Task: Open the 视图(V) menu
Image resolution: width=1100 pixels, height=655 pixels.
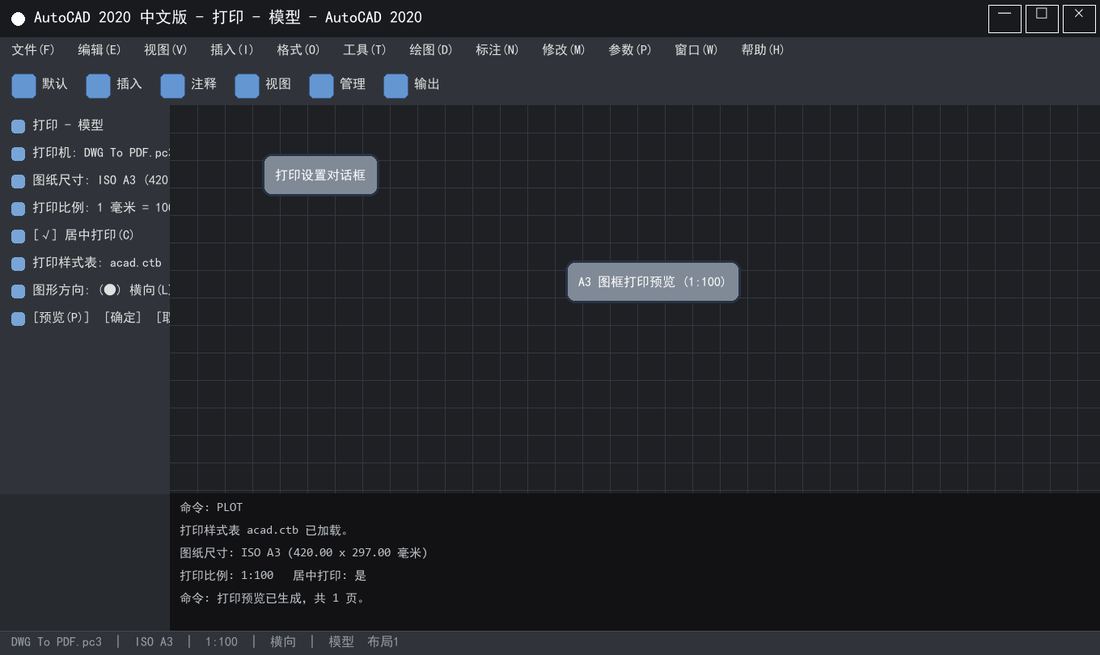Action: point(166,50)
